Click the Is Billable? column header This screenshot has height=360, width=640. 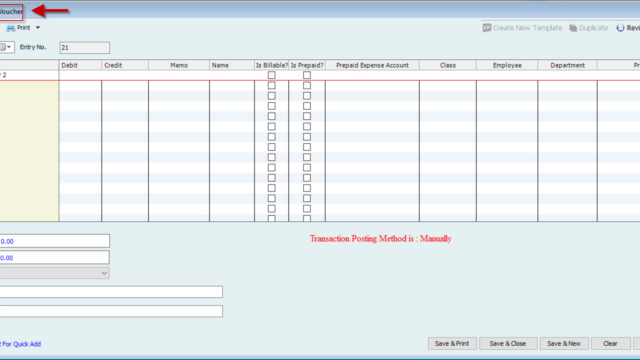click(x=271, y=65)
